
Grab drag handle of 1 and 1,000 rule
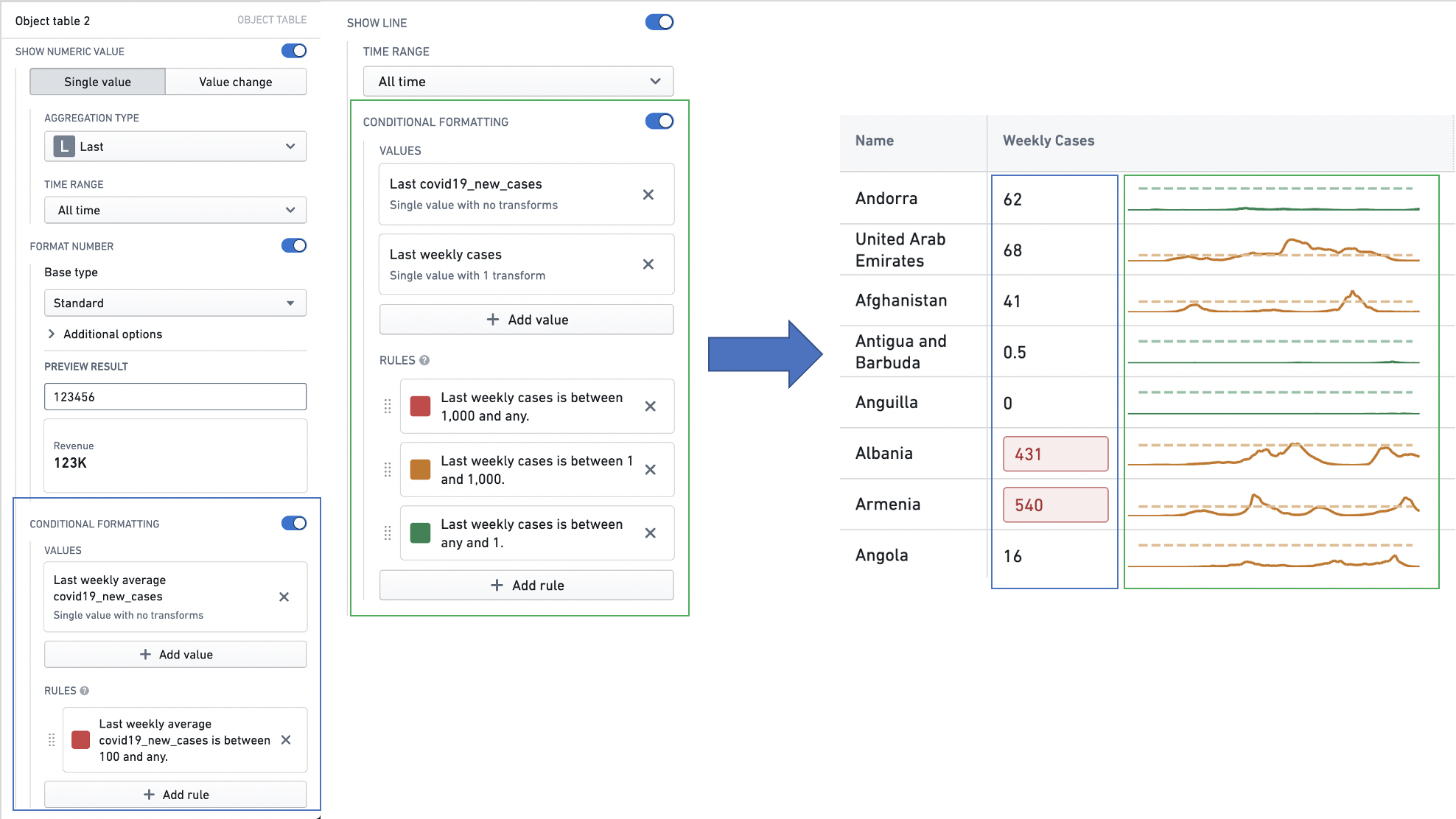point(388,470)
